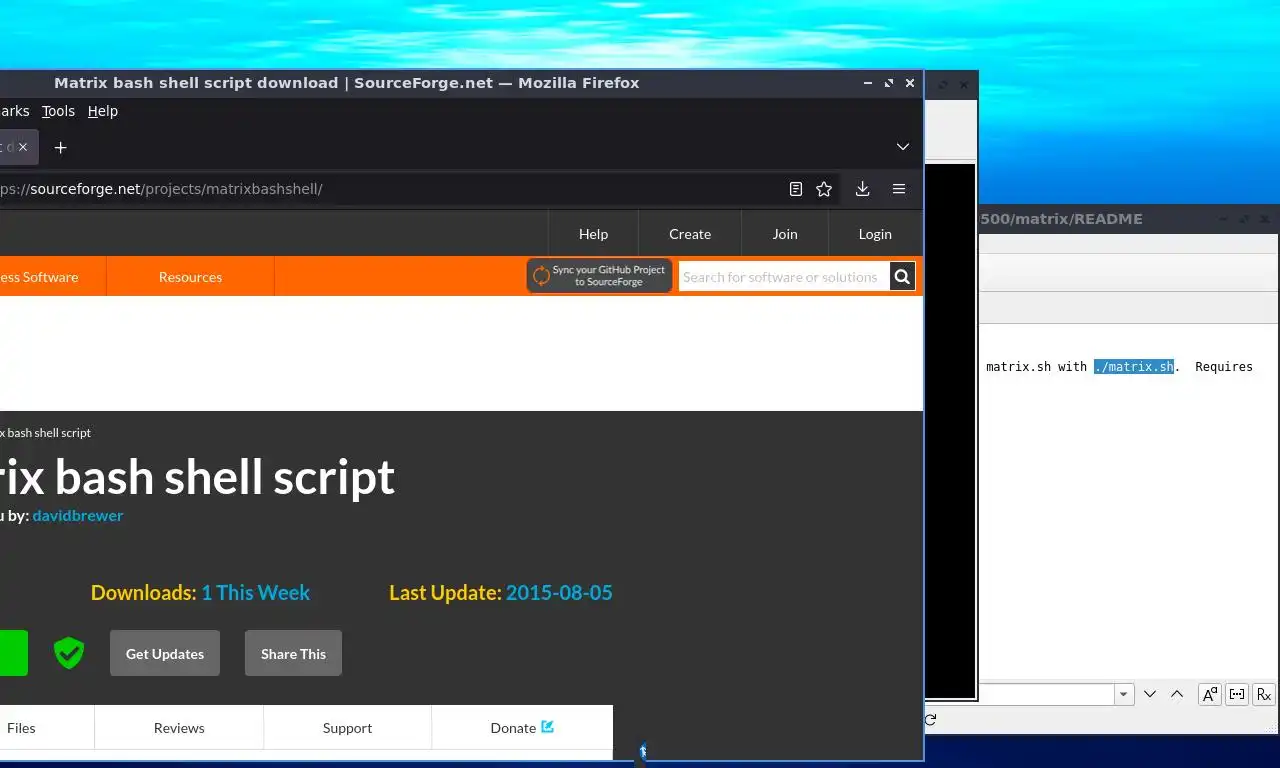Maximize the Firefox window
This screenshot has width=1280, height=768.
point(889,83)
